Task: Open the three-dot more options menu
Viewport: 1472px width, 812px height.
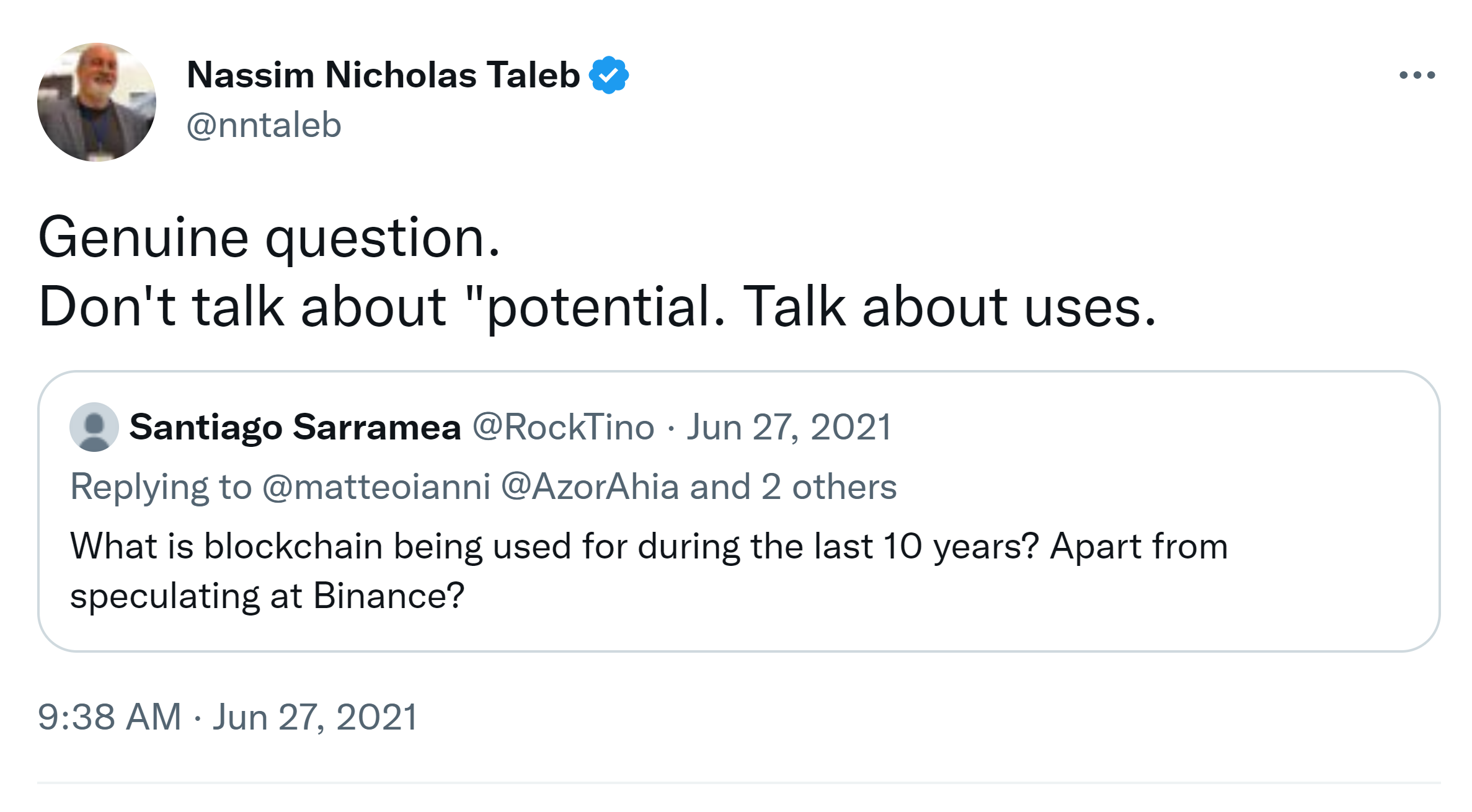Action: tap(1417, 76)
